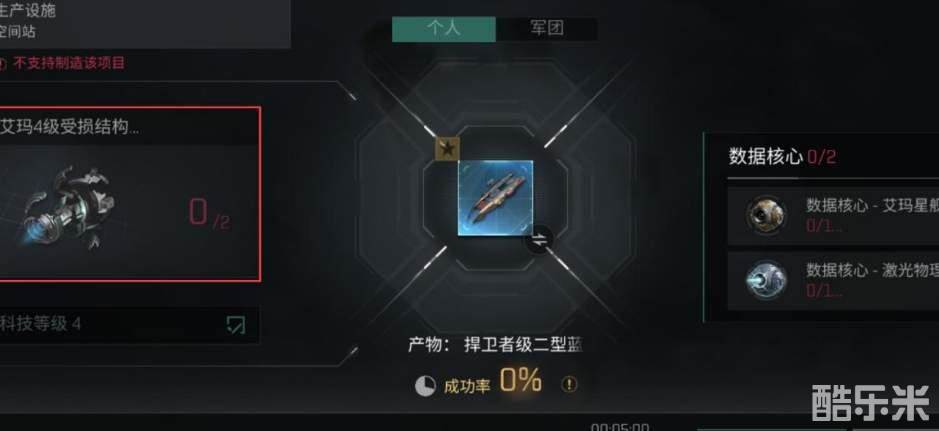The image size is (939, 431).
Task: Click the 数据核心 - 艾玛星舰 core icon
Action: (x=767, y=214)
